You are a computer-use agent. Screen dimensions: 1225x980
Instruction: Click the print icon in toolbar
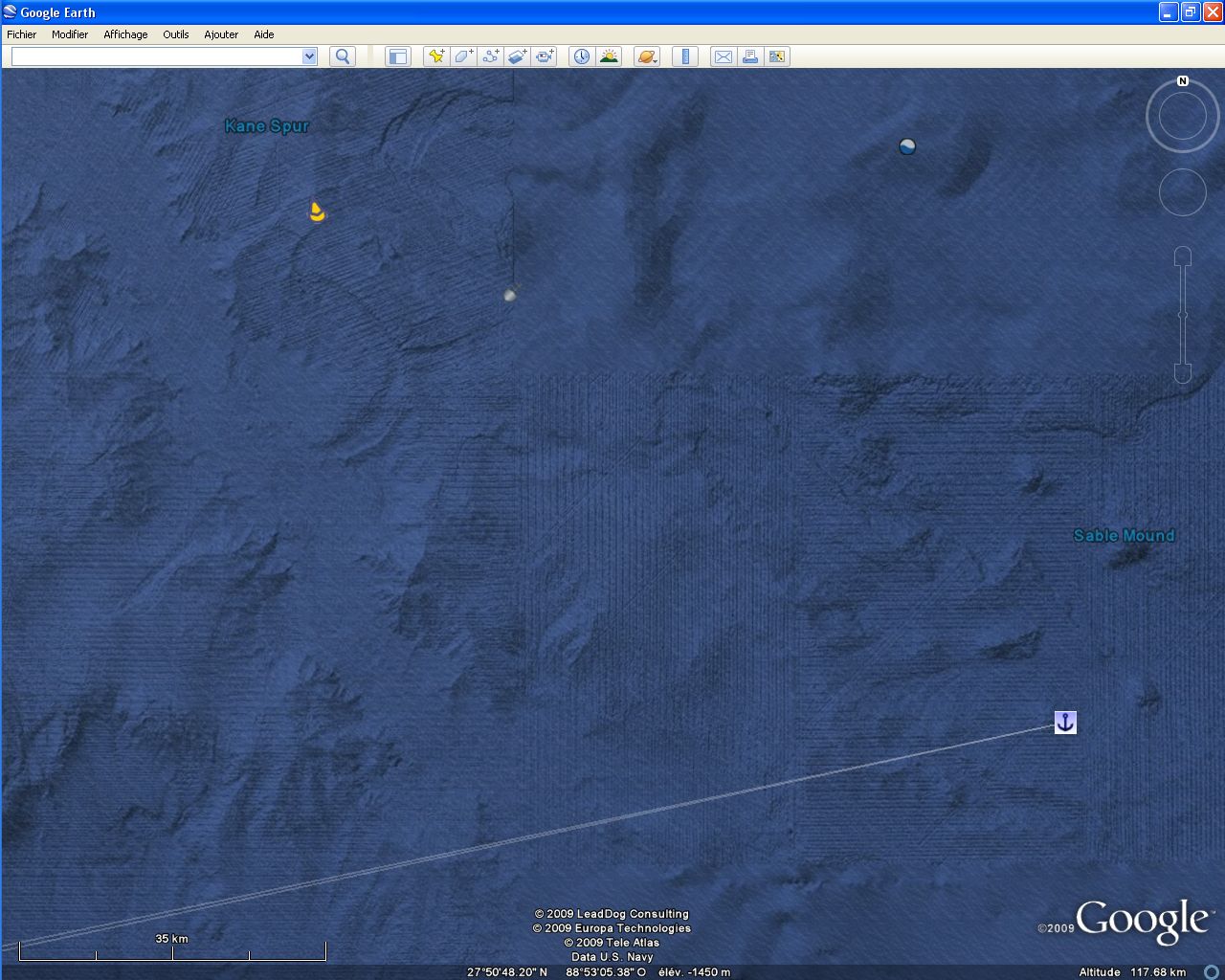(750, 56)
